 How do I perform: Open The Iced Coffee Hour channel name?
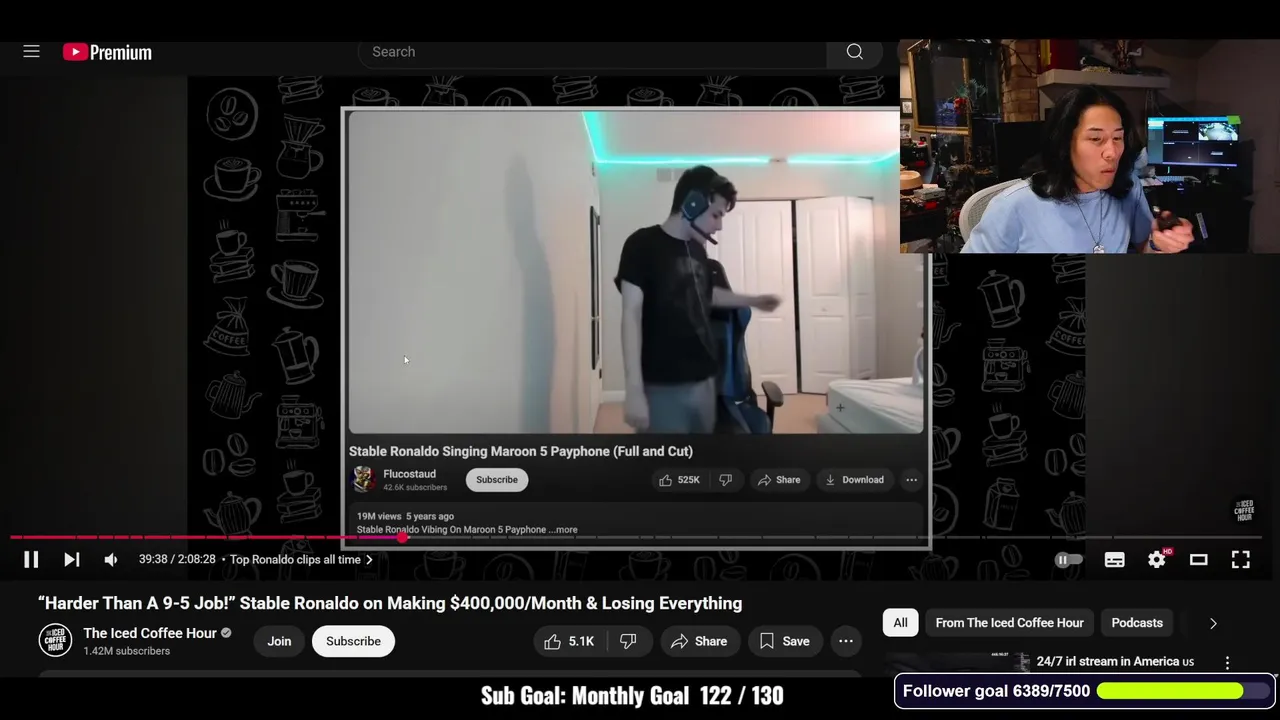tap(150, 633)
